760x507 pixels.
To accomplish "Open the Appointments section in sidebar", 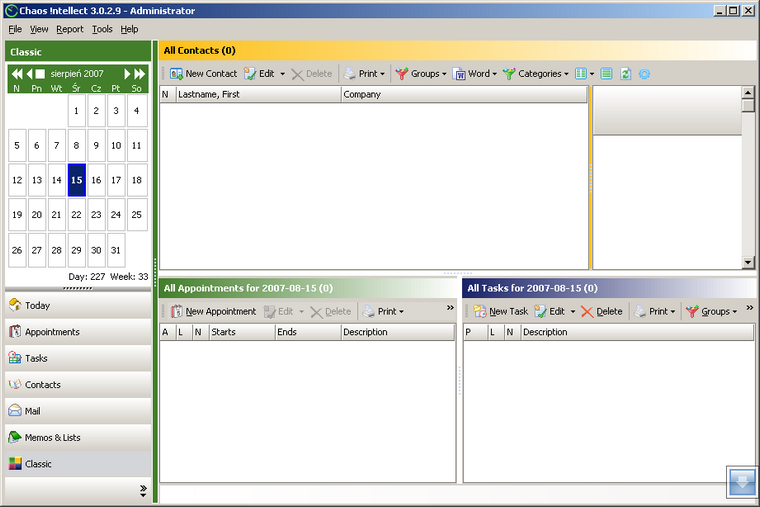I will [78, 332].
